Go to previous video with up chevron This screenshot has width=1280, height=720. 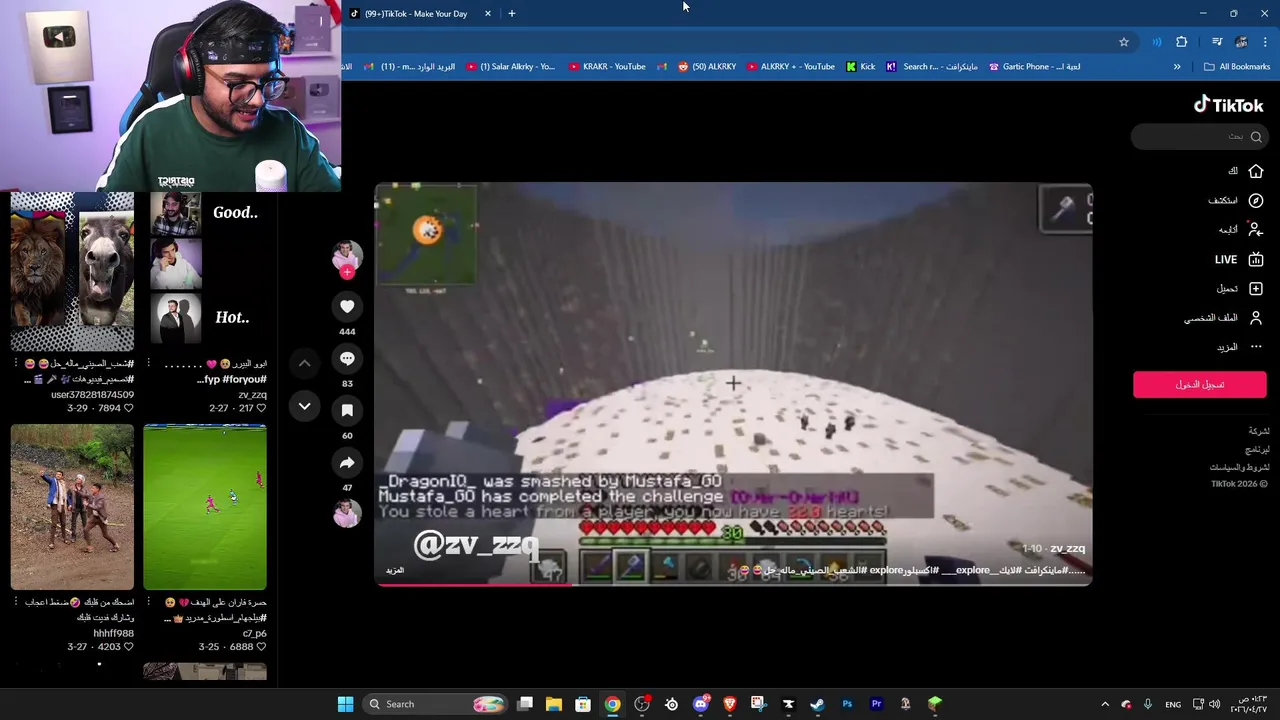[304, 363]
